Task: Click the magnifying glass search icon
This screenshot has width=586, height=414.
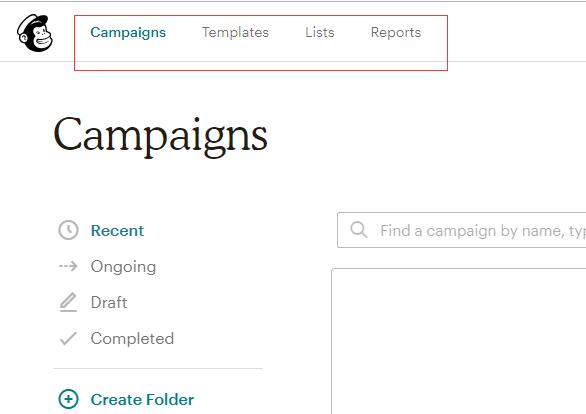Action: click(x=359, y=229)
